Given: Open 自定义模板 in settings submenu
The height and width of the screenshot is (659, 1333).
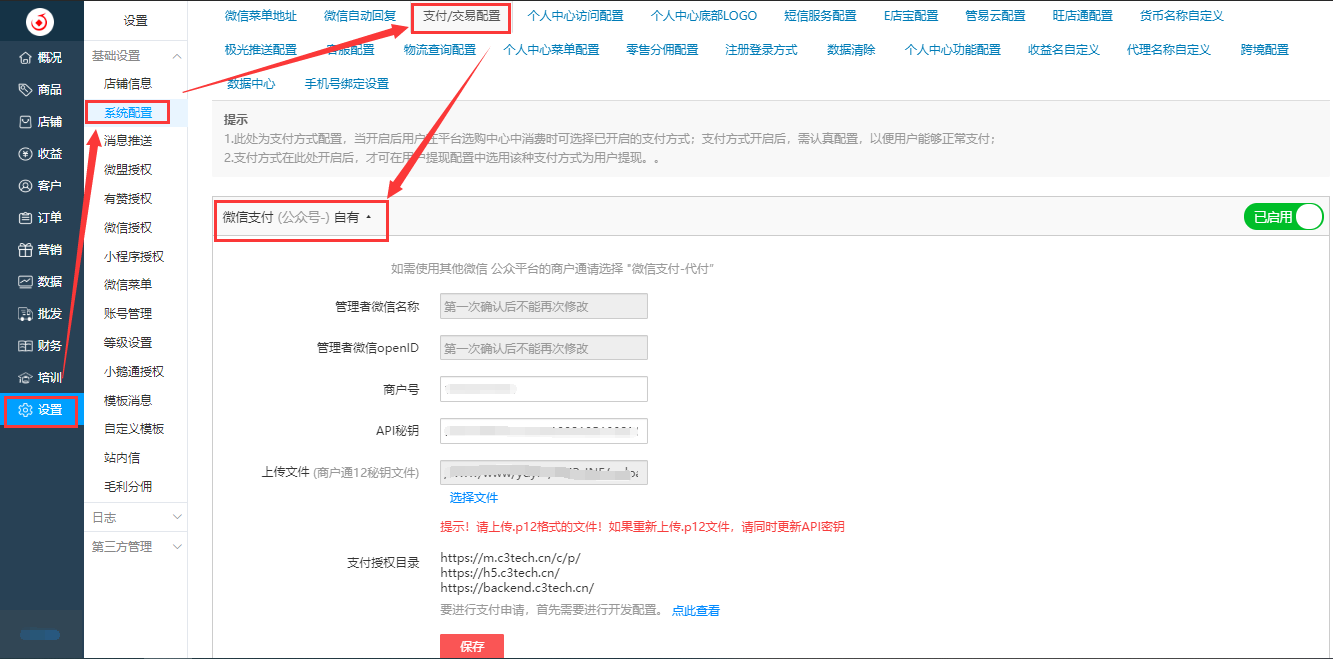Looking at the screenshot, I should pyautogui.click(x=134, y=428).
